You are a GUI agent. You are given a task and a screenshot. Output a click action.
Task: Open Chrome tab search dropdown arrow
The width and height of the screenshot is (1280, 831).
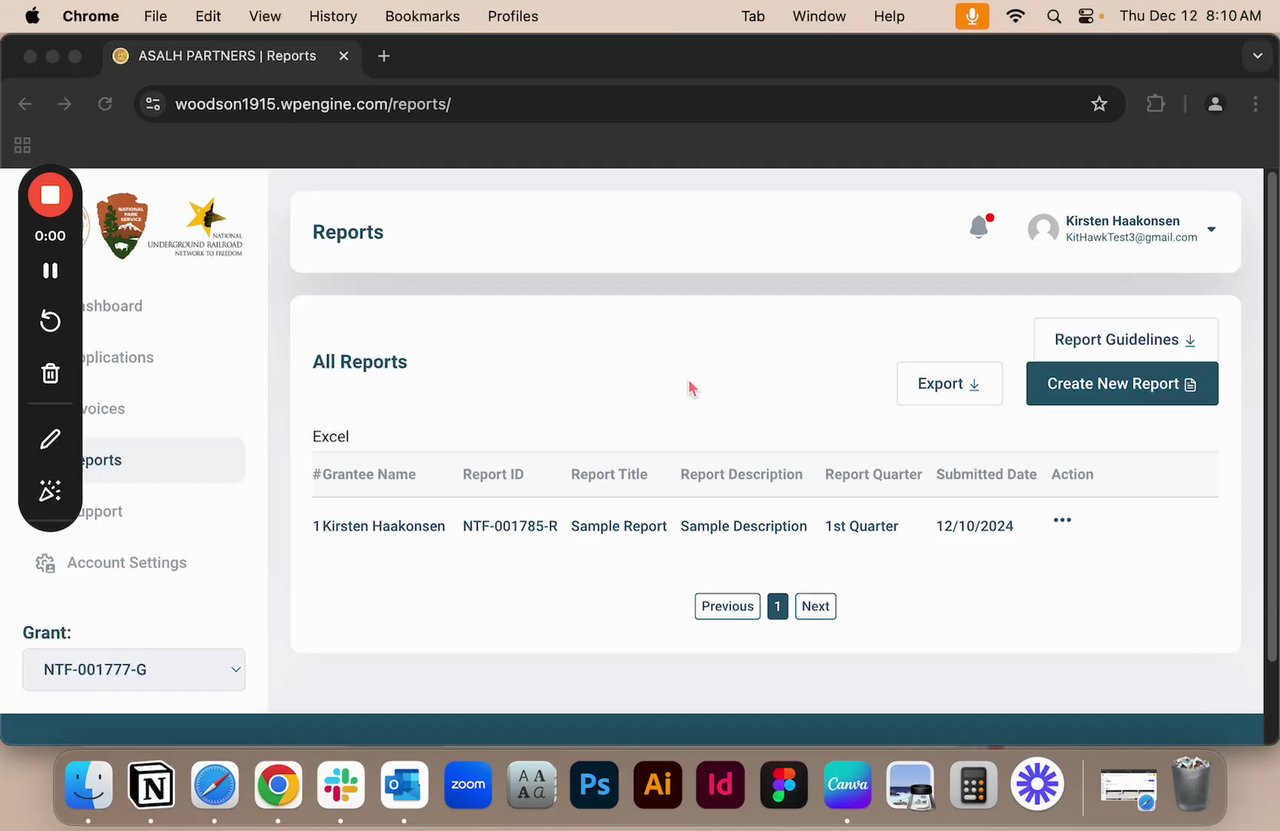point(1257,56)
